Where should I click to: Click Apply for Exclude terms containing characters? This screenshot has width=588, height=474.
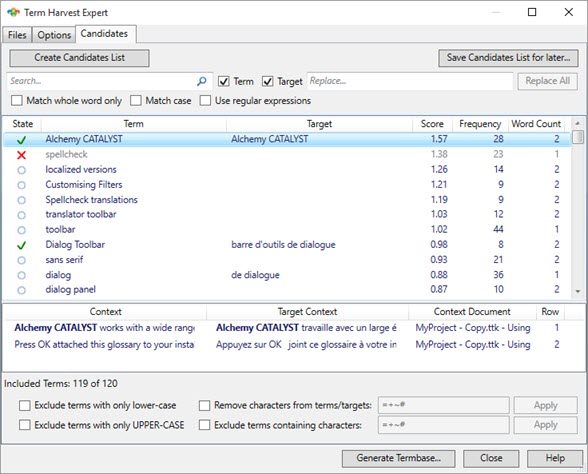546,425
